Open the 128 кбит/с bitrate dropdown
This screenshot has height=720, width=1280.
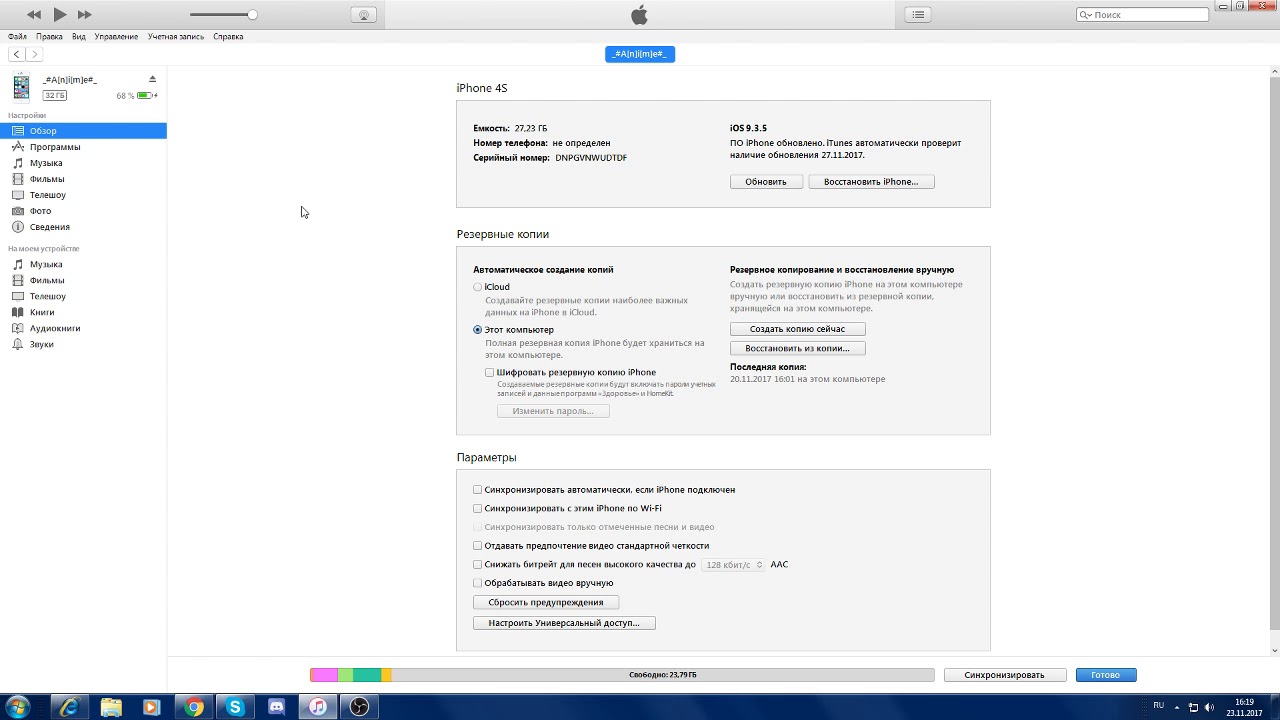[x=733, y=565]
